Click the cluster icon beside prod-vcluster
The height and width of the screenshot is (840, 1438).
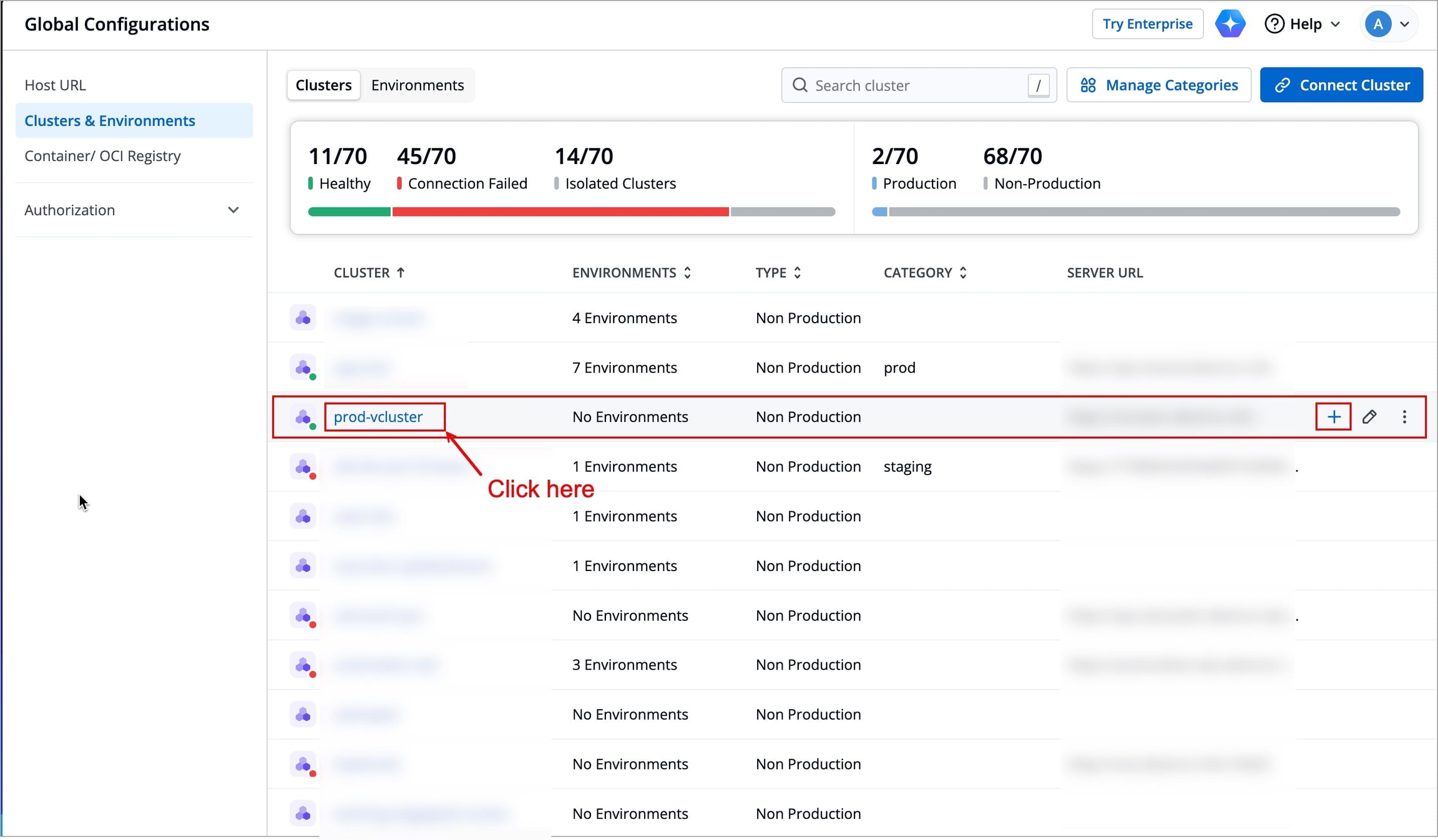(x=303, y=417)
